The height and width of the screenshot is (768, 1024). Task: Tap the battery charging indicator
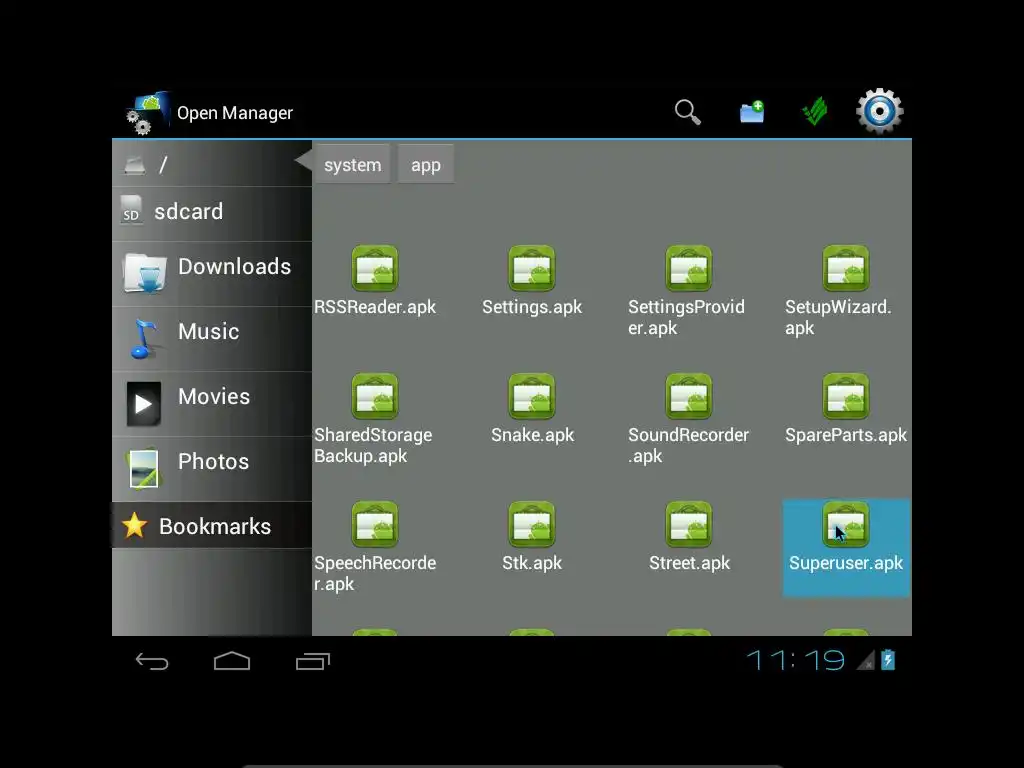pos(888,660)
